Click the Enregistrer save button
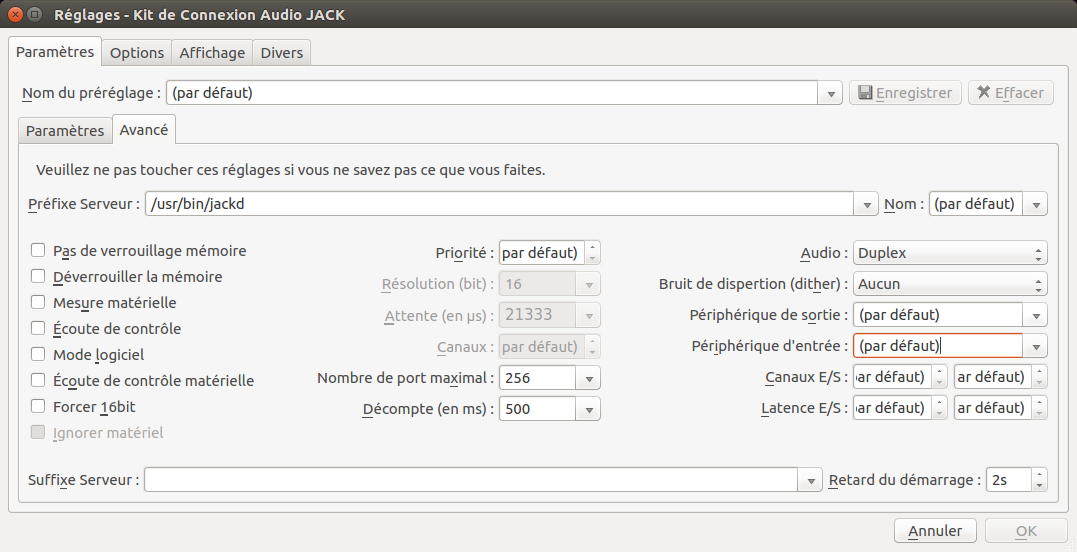 pos(905,93)
